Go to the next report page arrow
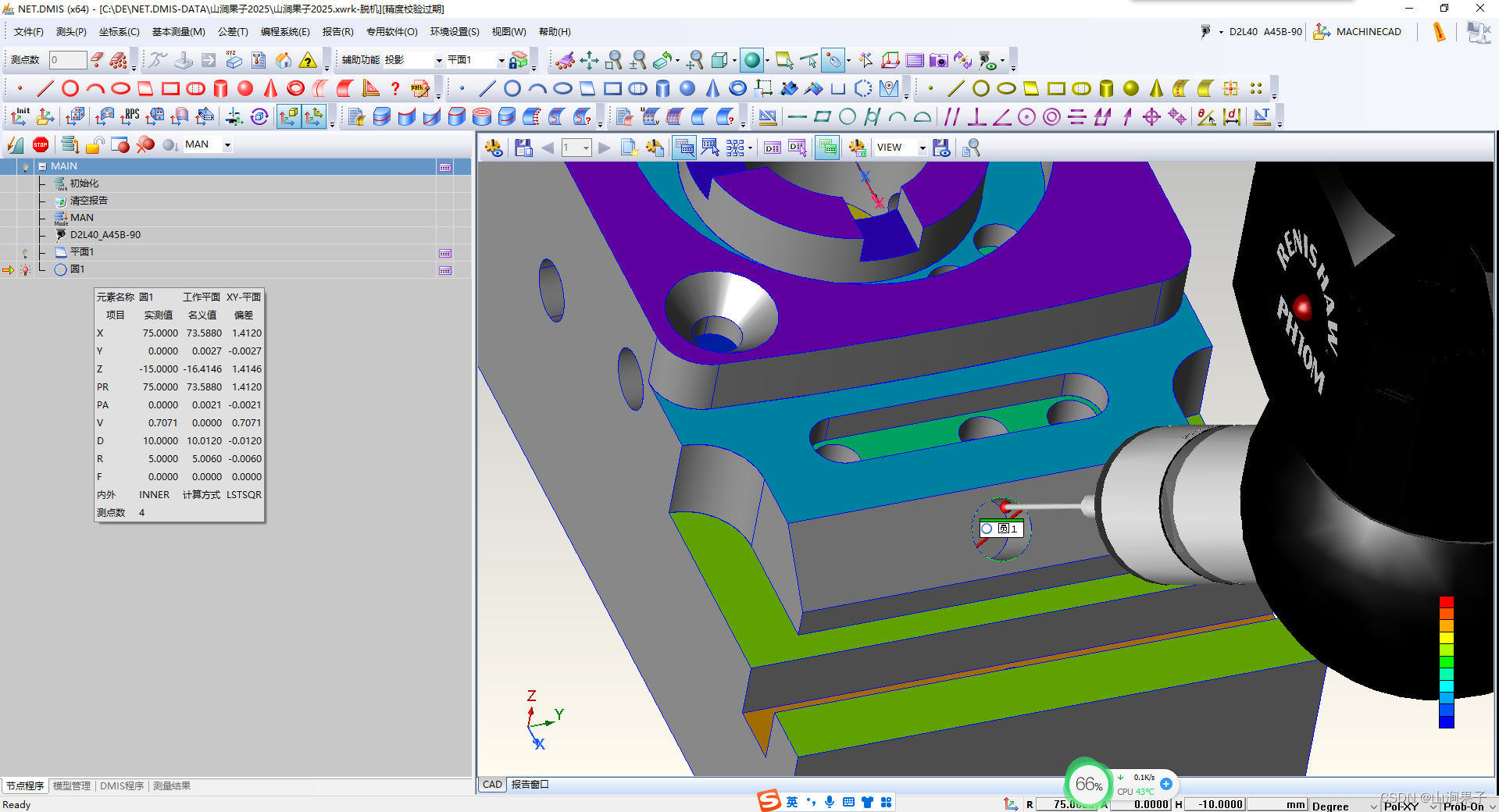Viewport: 1499px width, 812px height. 605,148
